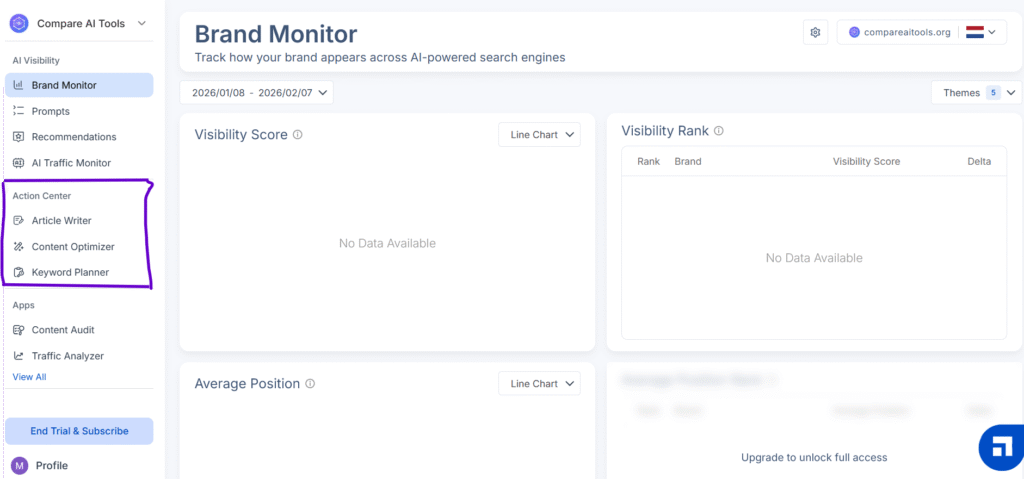Click the Action Center section label
Viewport: 1024px width, 479px height.
click(x=42, y=196)
